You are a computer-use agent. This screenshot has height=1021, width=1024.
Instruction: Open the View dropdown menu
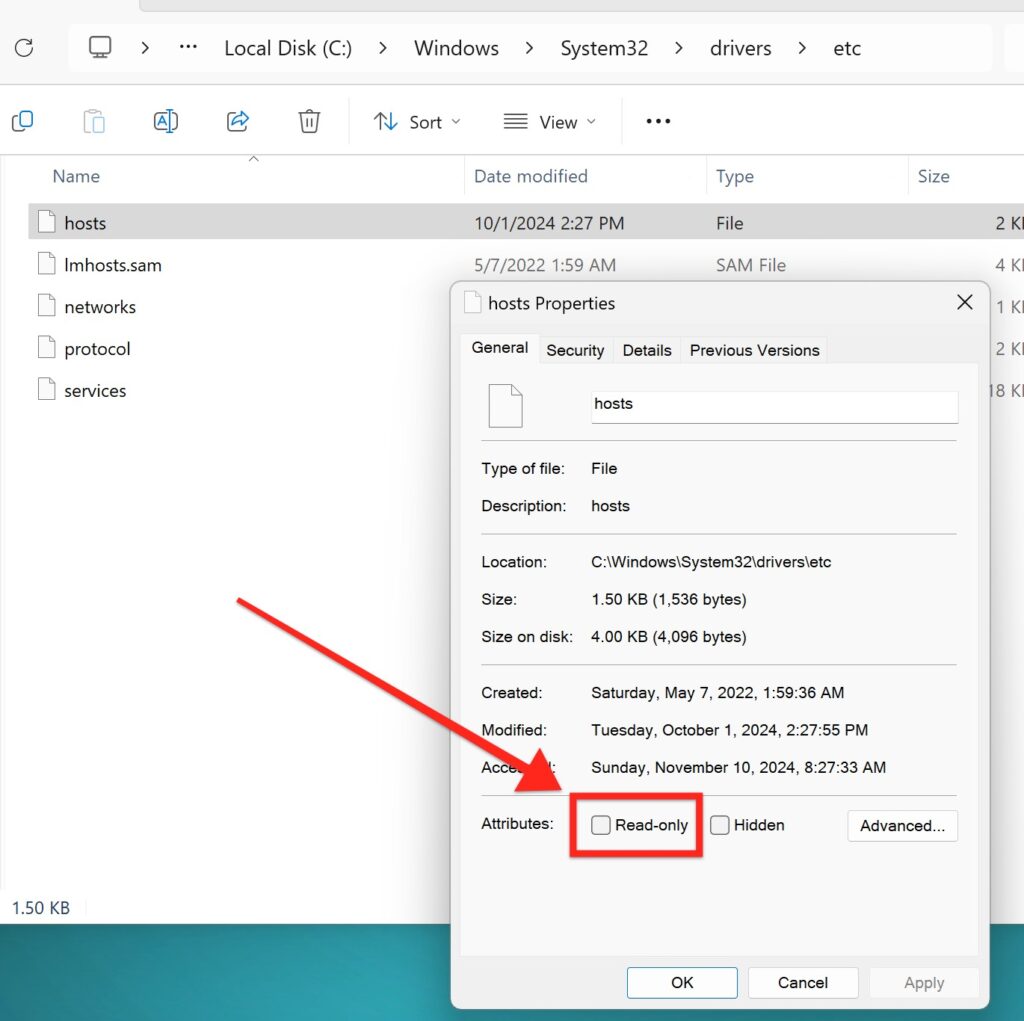point(550,122)
